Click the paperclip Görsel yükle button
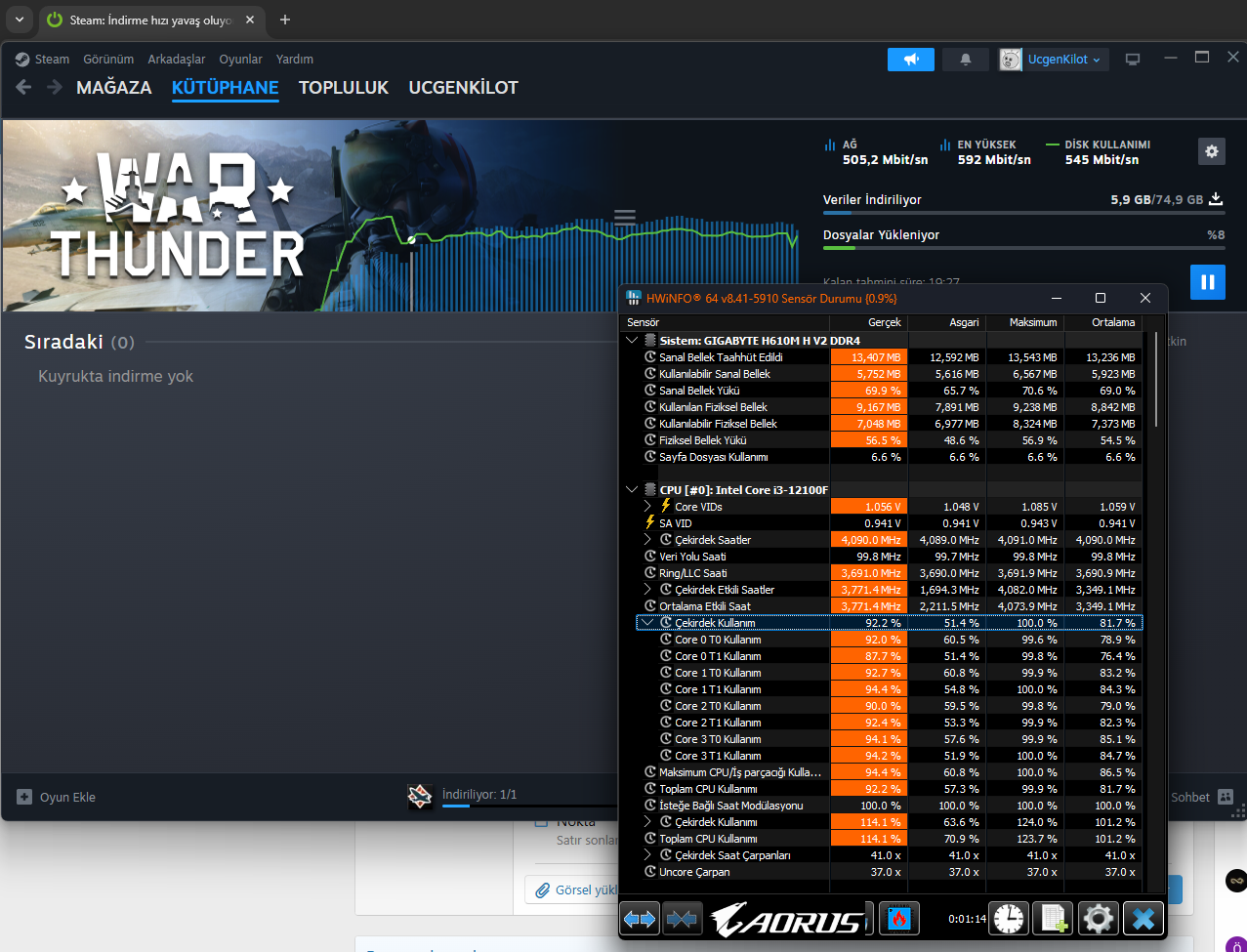The width and height of the screenshot is (1247, 952). [x=574, y=890]
